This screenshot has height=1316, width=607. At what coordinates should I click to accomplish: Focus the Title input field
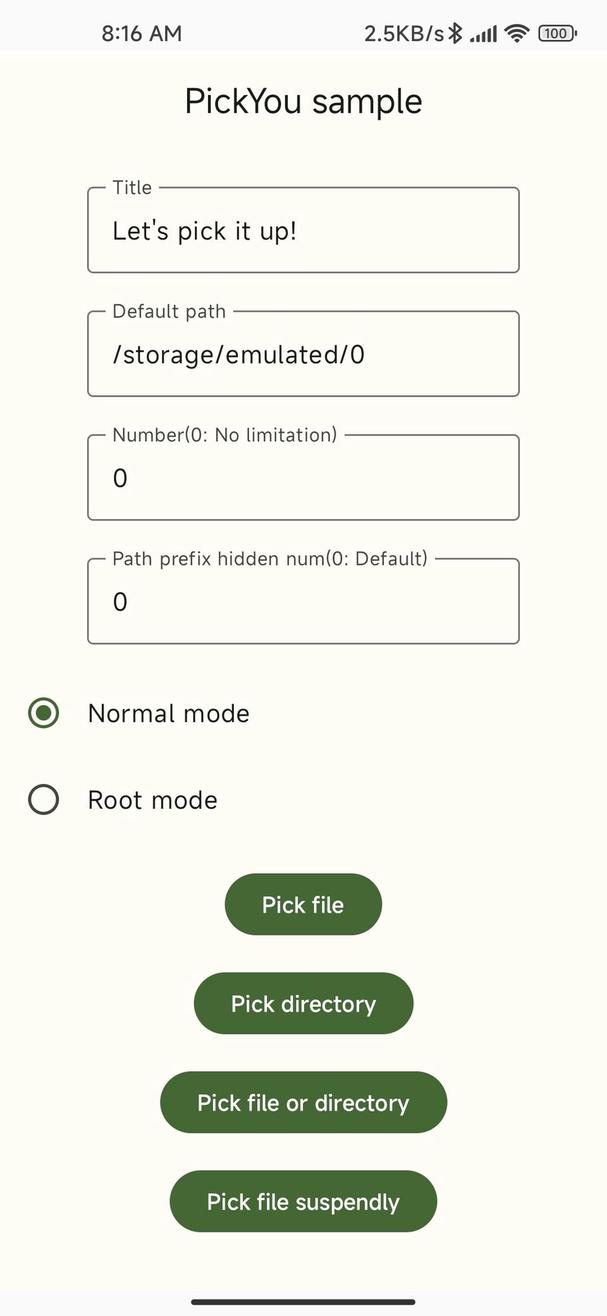pyautogui.click(x=303, y=230)
